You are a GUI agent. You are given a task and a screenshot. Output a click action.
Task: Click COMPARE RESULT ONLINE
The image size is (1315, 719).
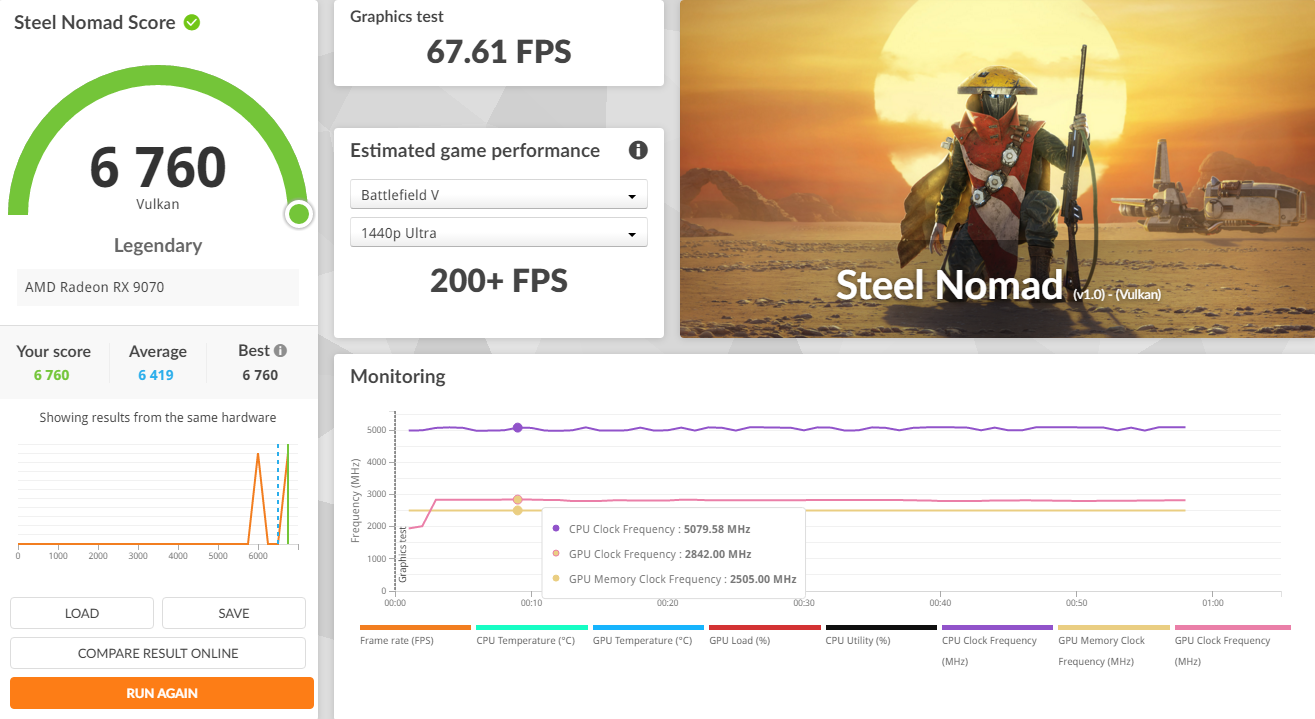[x=157, y=652]
